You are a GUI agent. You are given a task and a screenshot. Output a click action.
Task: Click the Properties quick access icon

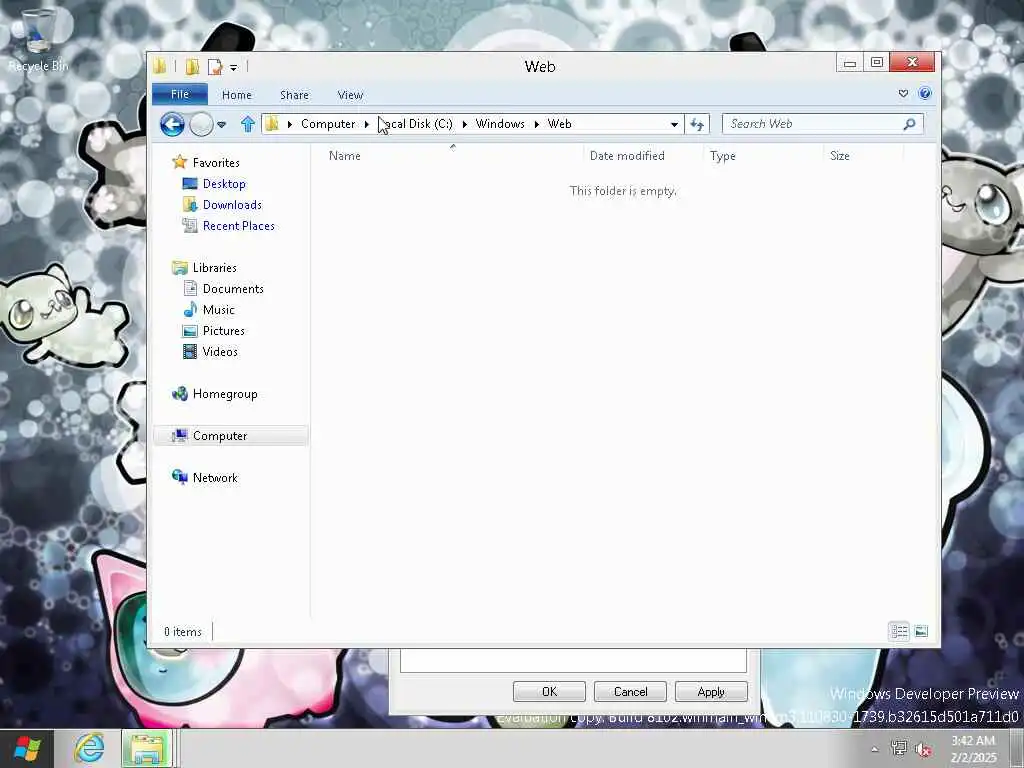214,66
